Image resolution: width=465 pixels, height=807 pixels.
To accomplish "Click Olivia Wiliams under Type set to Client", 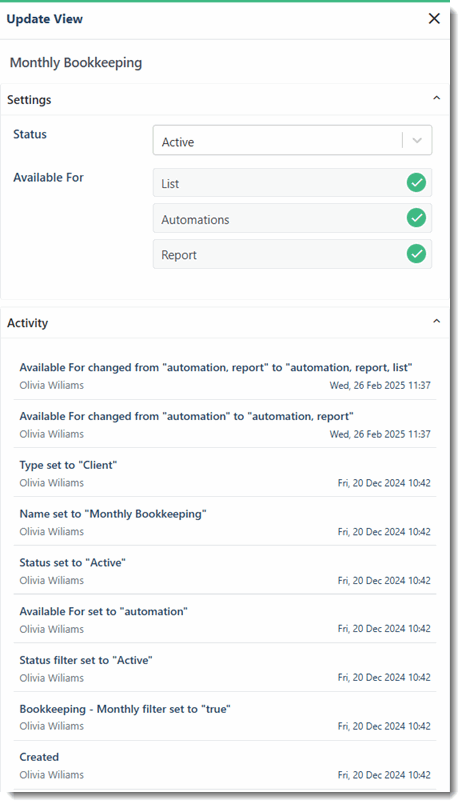I will tap(51, 483).
